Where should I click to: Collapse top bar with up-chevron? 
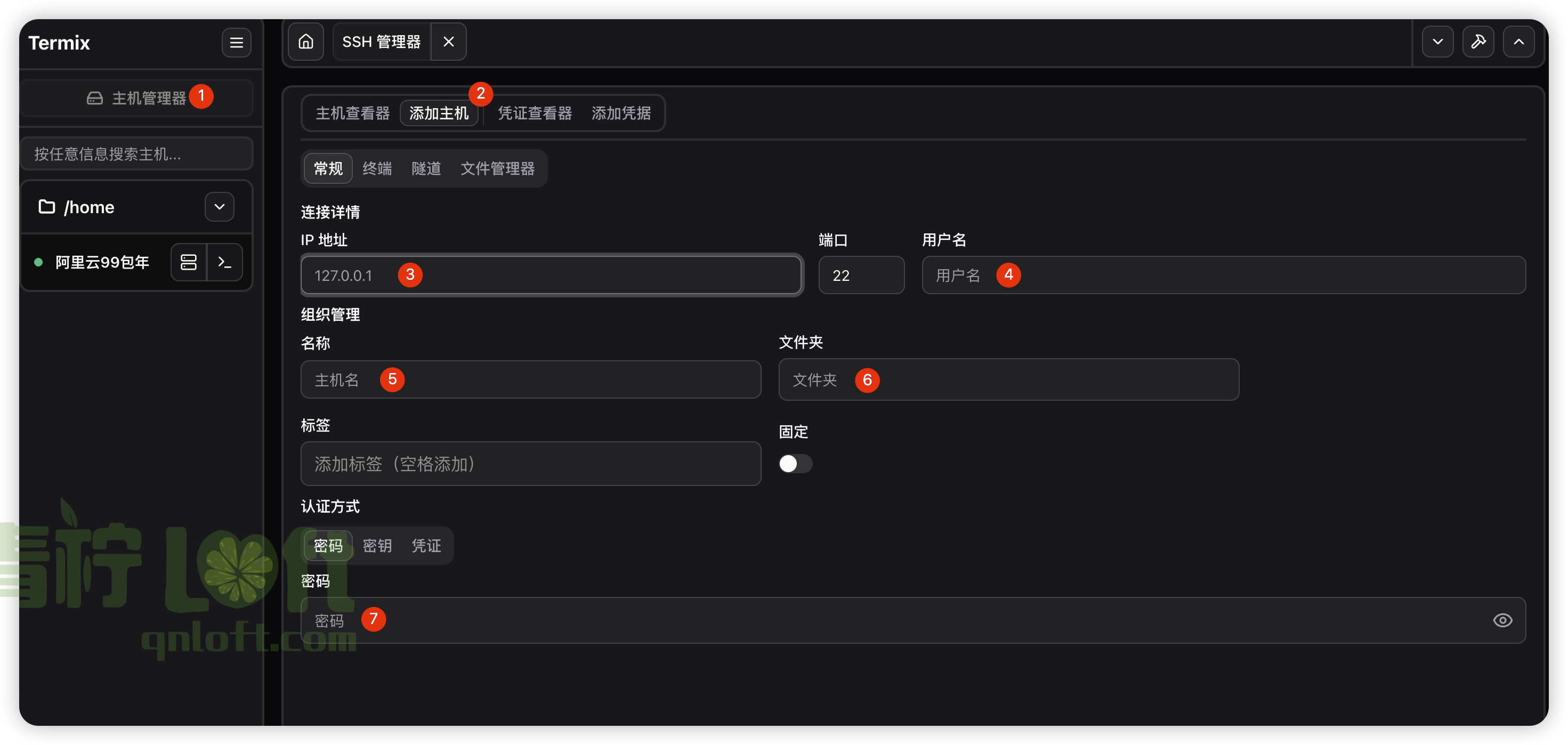point(1518,42)
